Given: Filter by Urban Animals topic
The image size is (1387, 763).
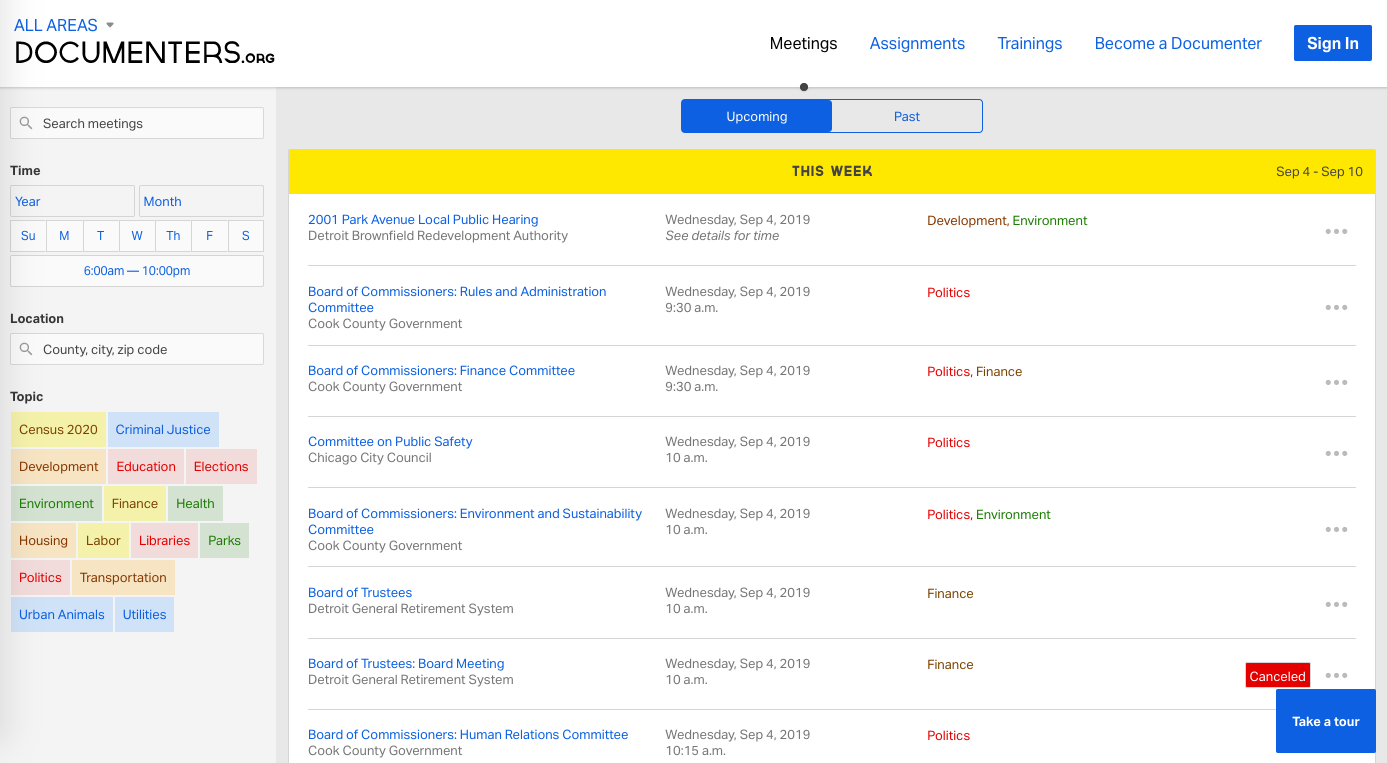Looking at the screenshot, I should click(x=61, y=614).
